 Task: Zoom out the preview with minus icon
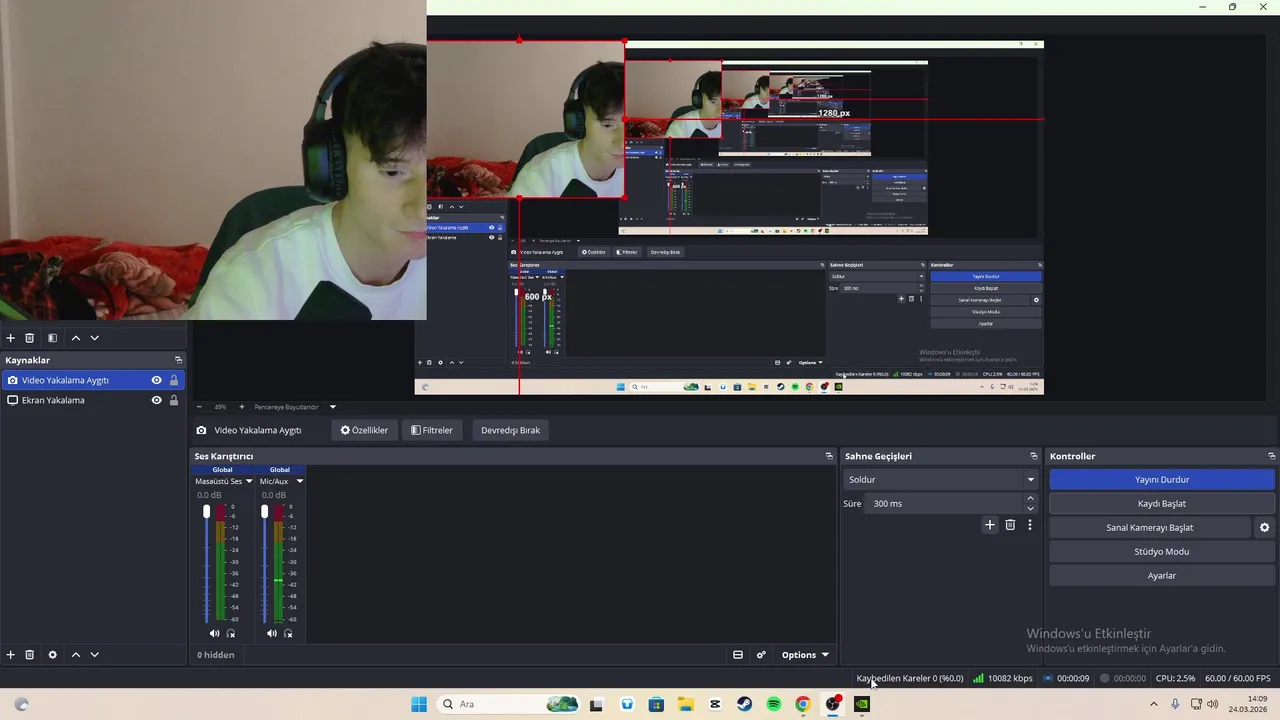[199, 407]
